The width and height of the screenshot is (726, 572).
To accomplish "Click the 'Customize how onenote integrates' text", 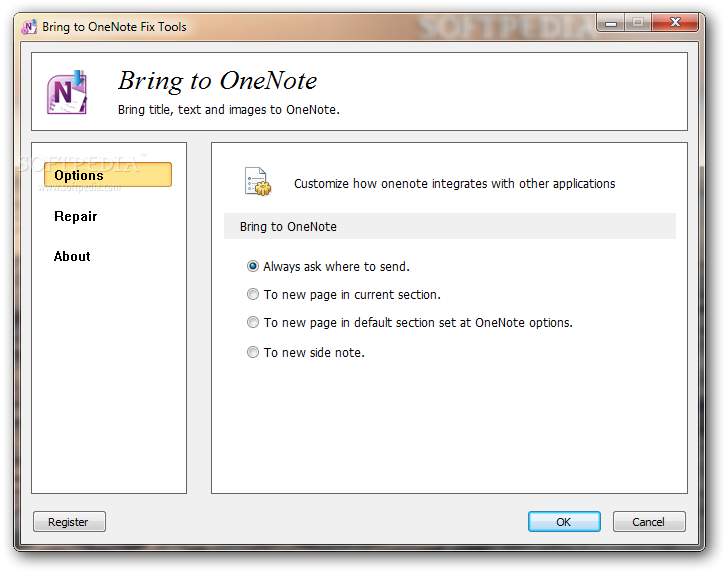I will pyautogui.click(x=455, y=184).
